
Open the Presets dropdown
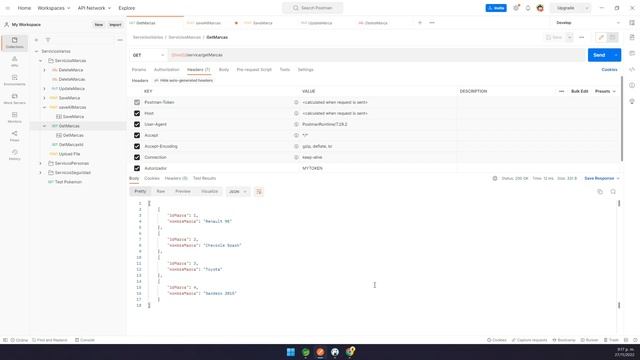tap(605, 91)
